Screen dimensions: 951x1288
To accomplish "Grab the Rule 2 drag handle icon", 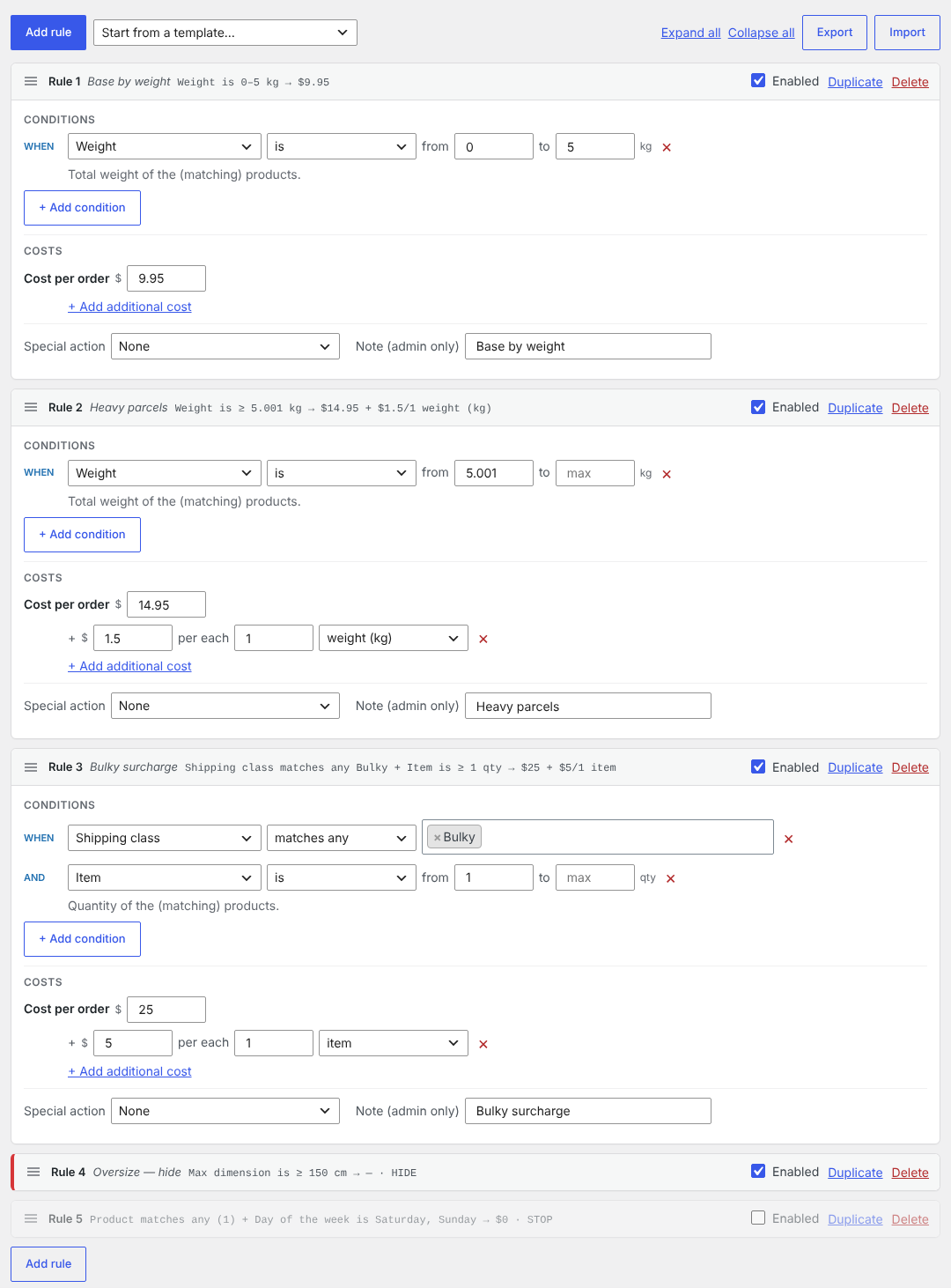I will pyautogui.click(x=31, y=407).
